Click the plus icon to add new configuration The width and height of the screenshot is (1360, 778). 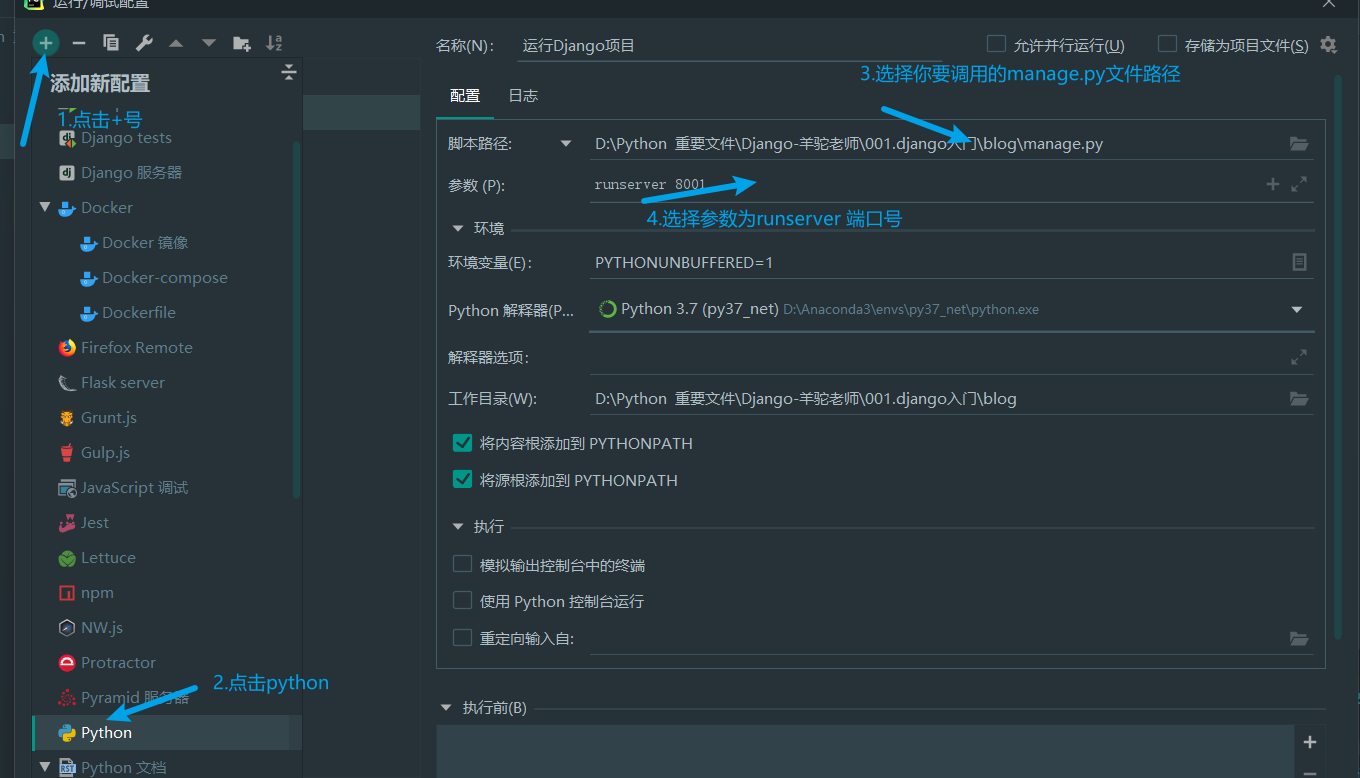point(46,43)
